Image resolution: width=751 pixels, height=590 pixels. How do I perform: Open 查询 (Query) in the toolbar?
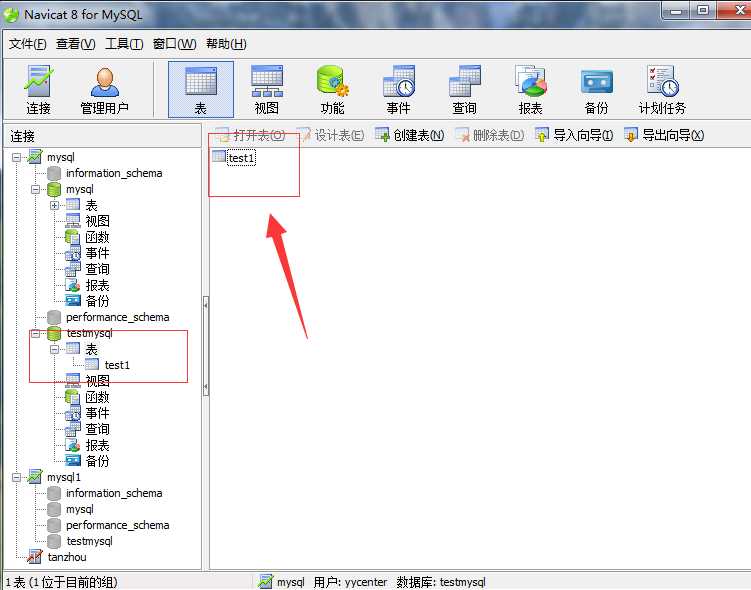(465, 90)
